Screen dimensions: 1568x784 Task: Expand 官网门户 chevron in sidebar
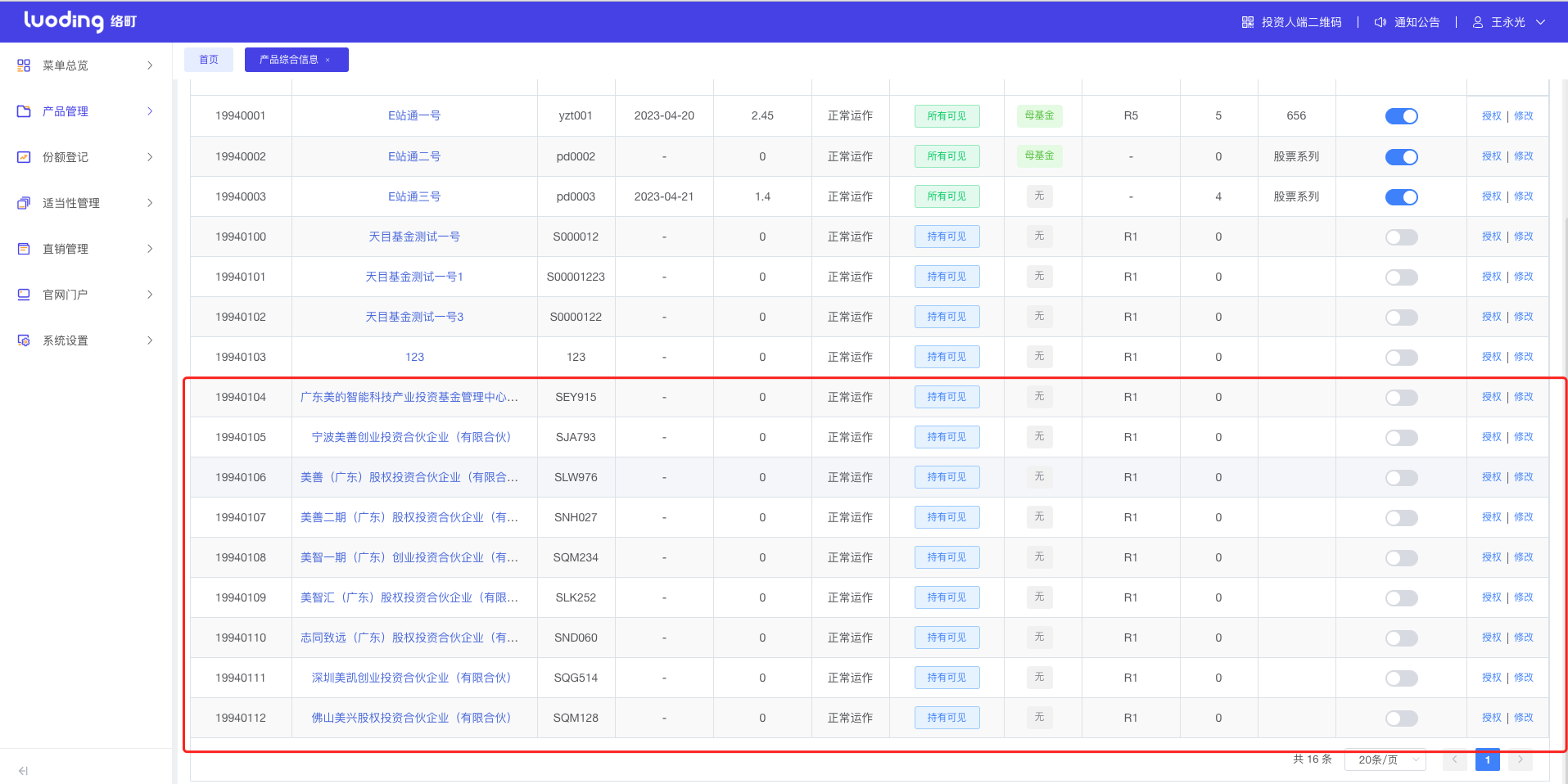click(x=150, y=295)
